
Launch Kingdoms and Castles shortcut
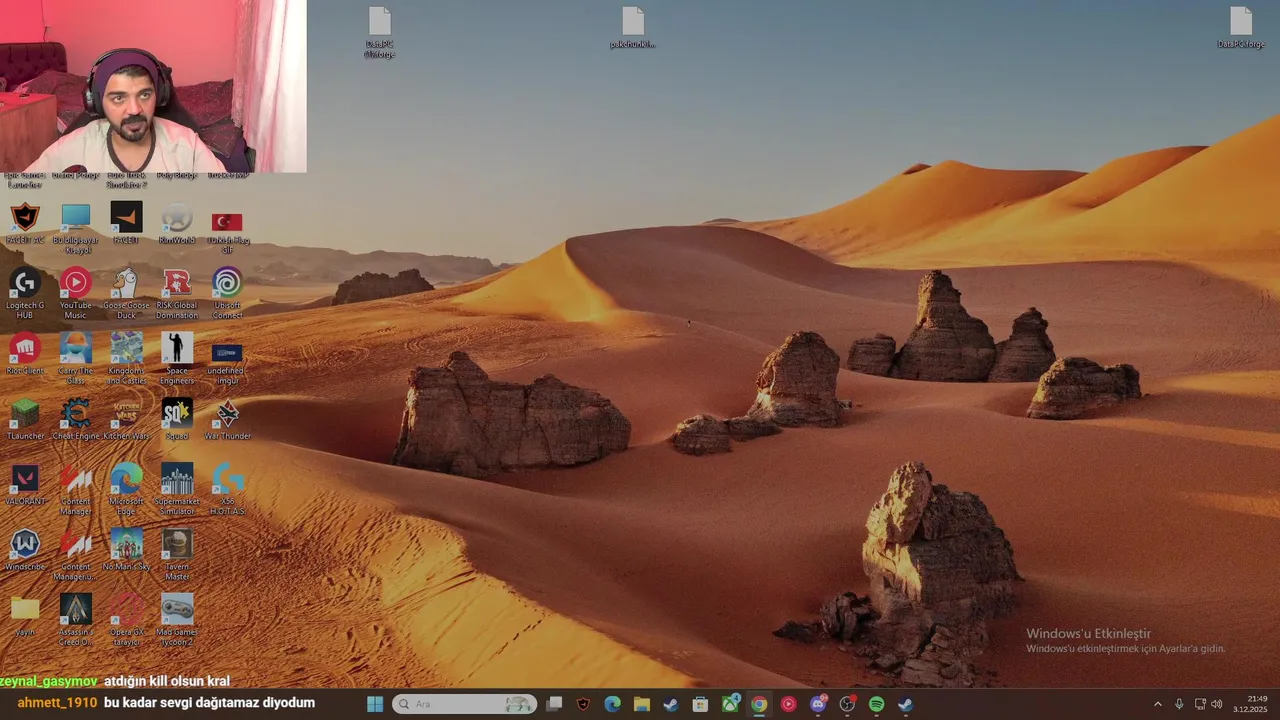126,359
